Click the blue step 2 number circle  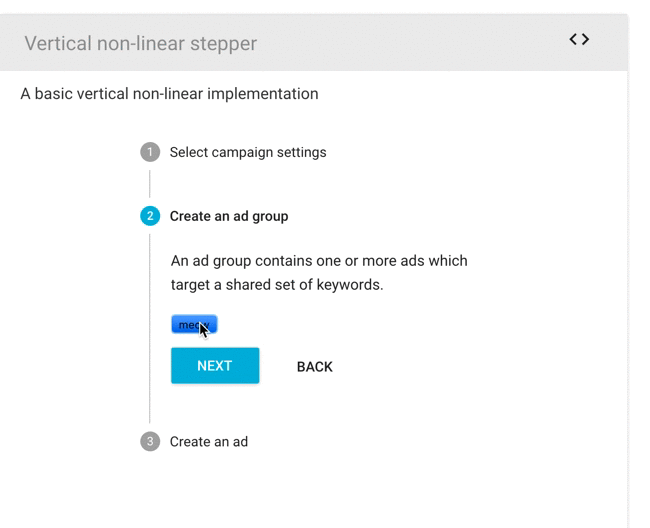(x=150, y=216)
